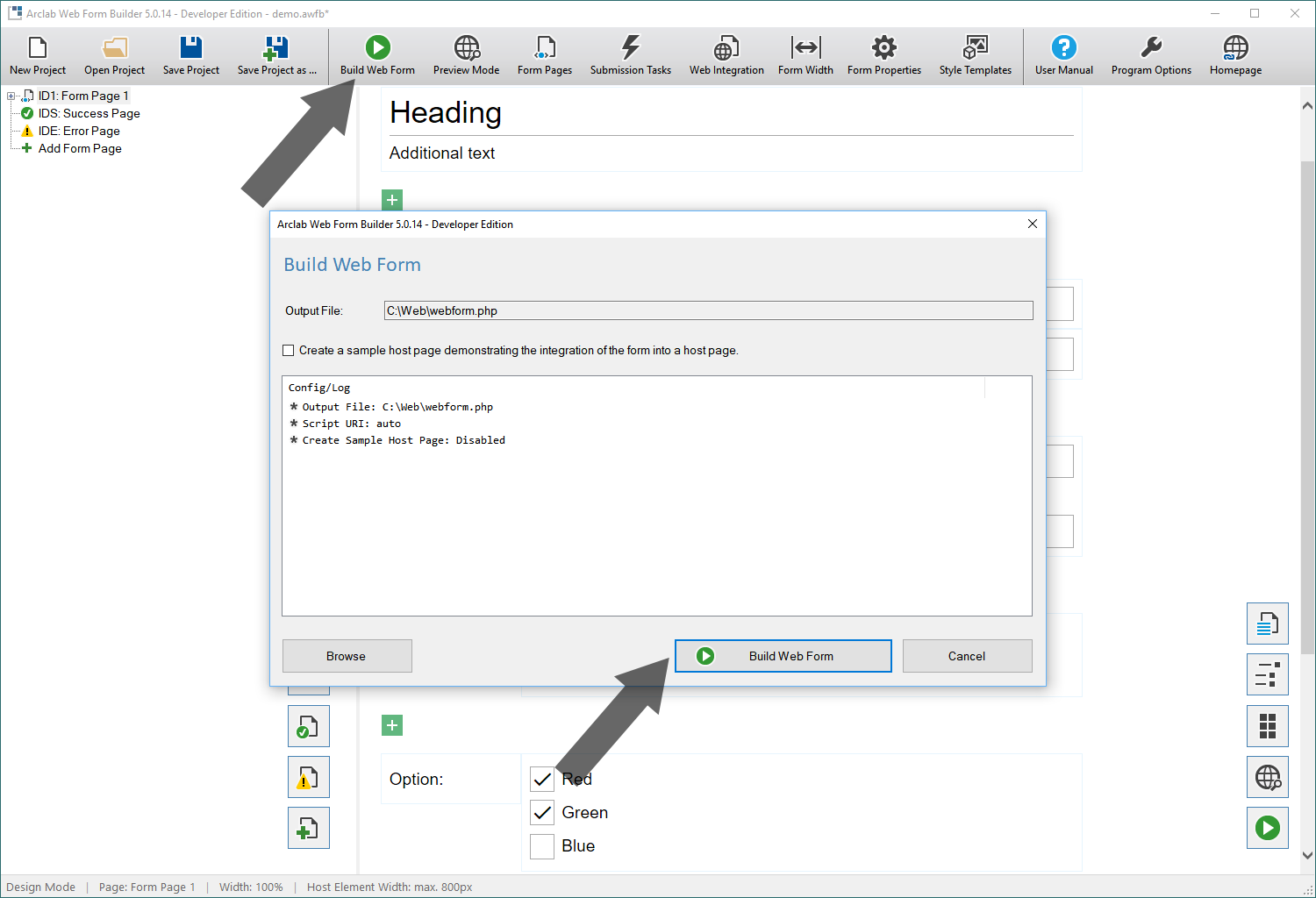Image resolution: width=1316 pixels, height=898 pixels.
Task: Open Submission Tasks
Action: [630, 55]
